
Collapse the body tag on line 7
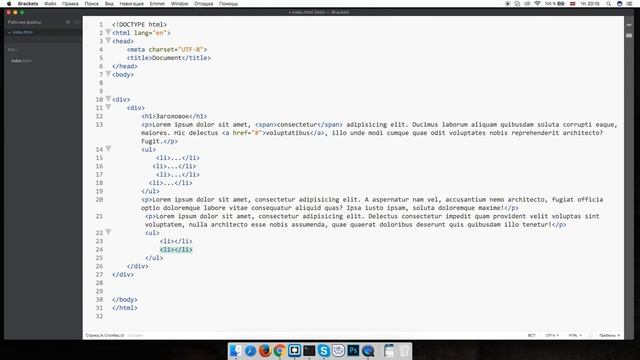click(108, 74)
